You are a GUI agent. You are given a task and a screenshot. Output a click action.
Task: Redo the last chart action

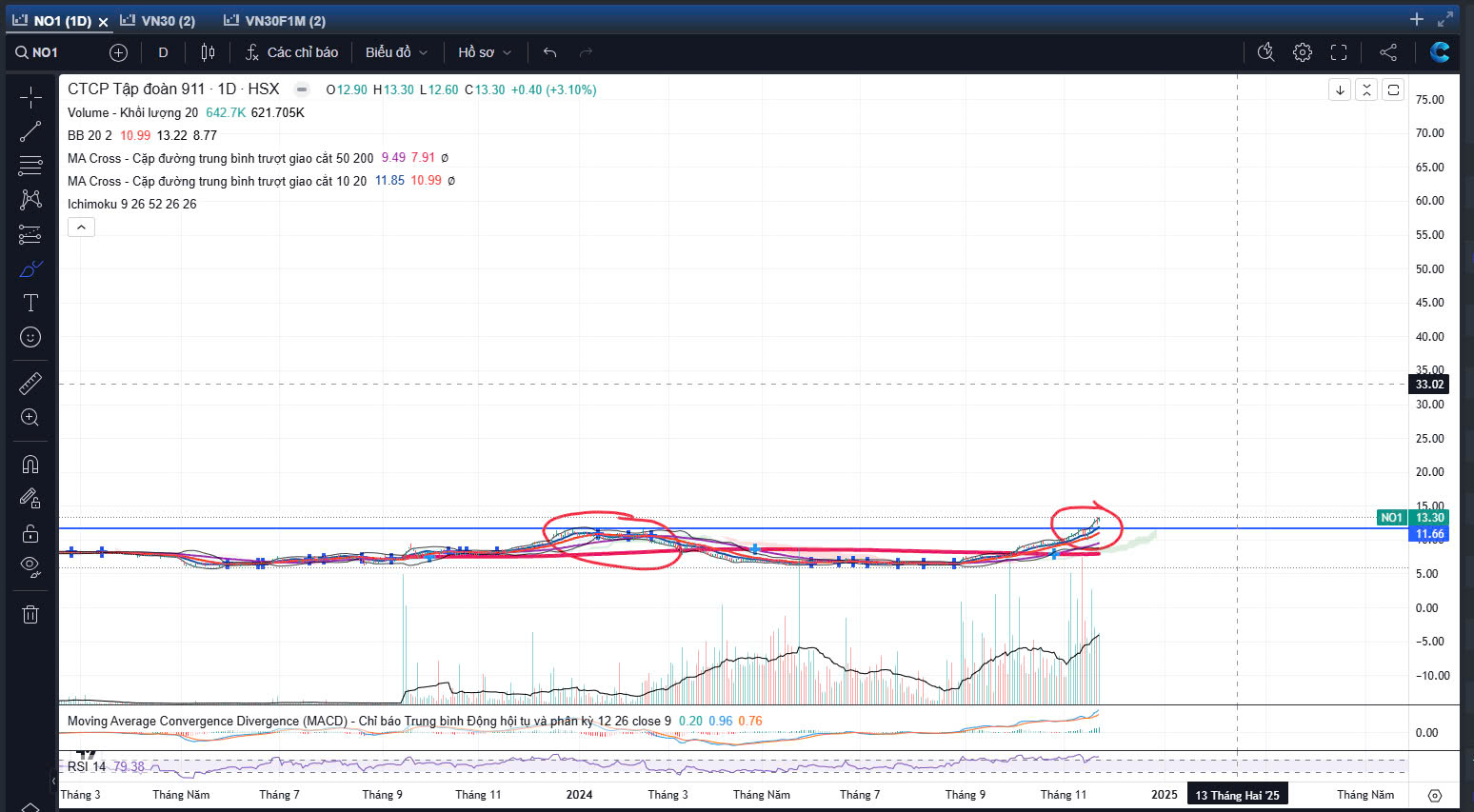(x=586, y=52)
